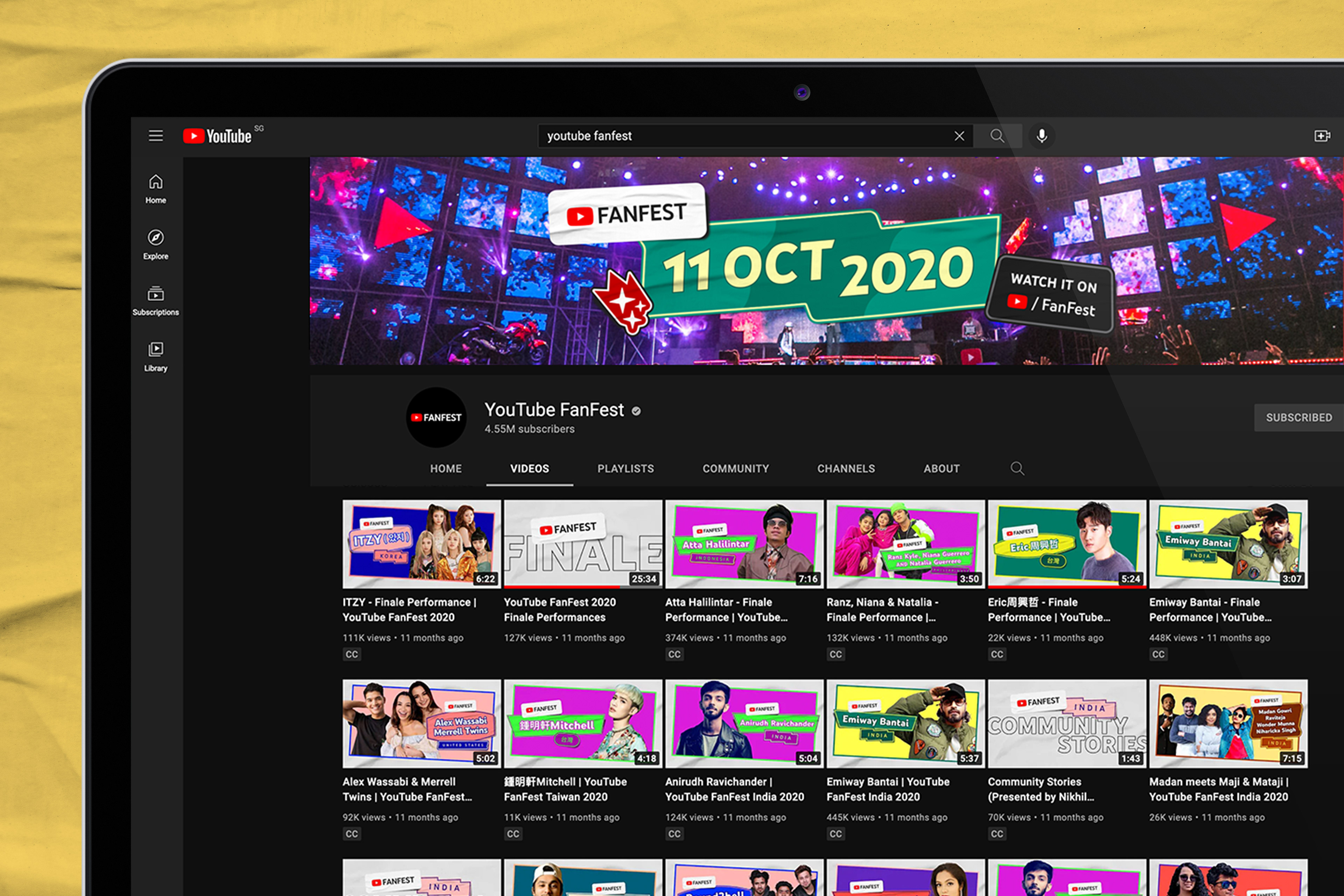1344x896 pixels.
Task: Click '448K views • 11 months ago' text
Action: coord(1210,638)
